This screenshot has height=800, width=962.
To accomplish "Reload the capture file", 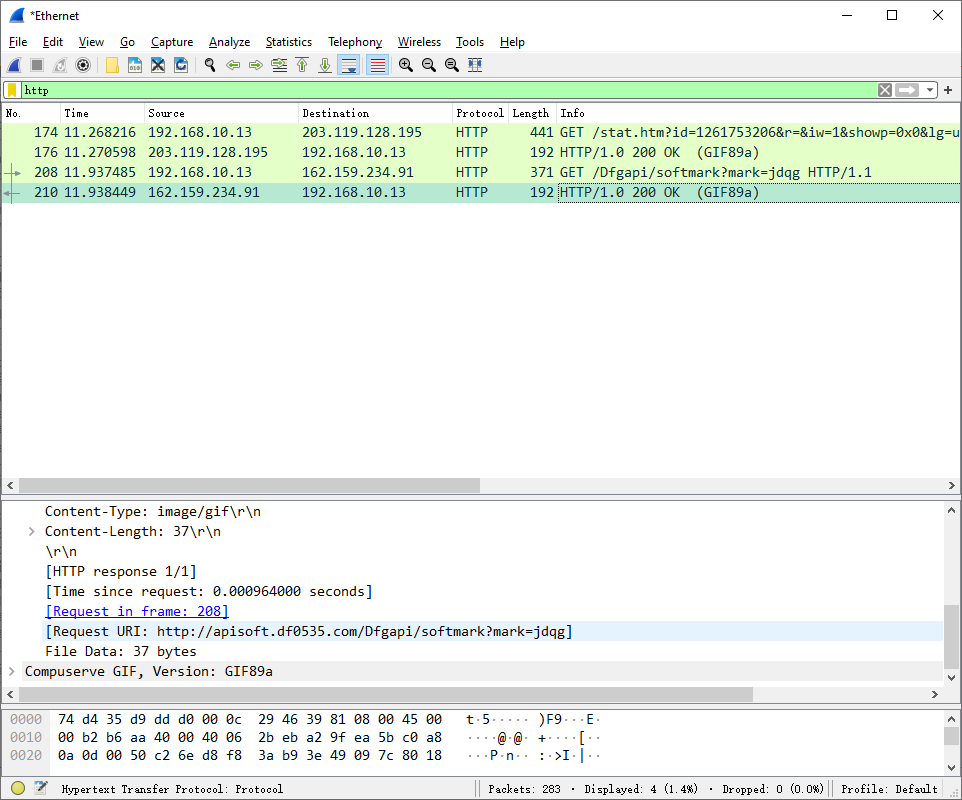I will pyautogui.click(x=181, y=65).
